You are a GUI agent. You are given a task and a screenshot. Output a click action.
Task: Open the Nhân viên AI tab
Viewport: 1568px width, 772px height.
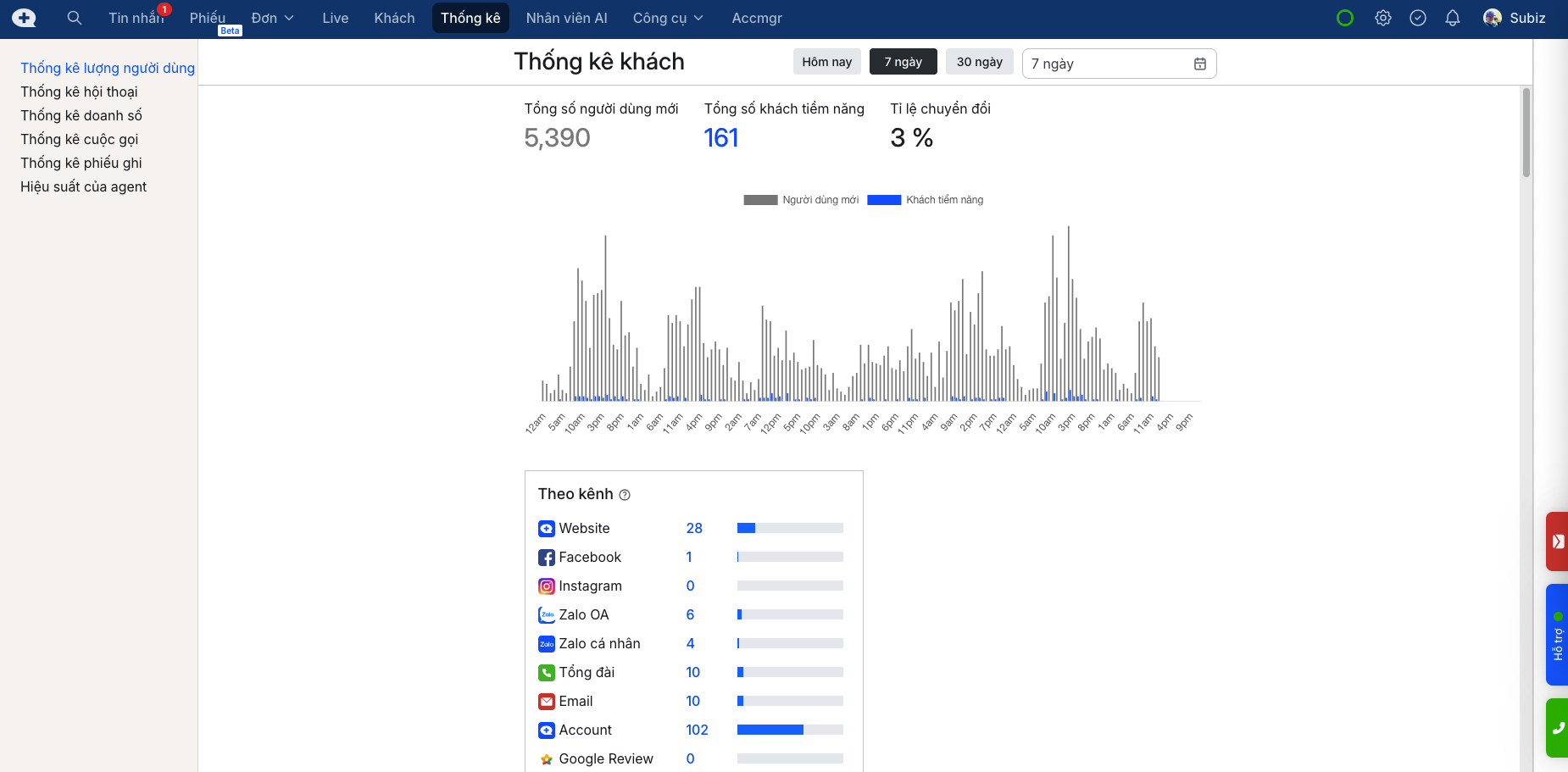566,18
